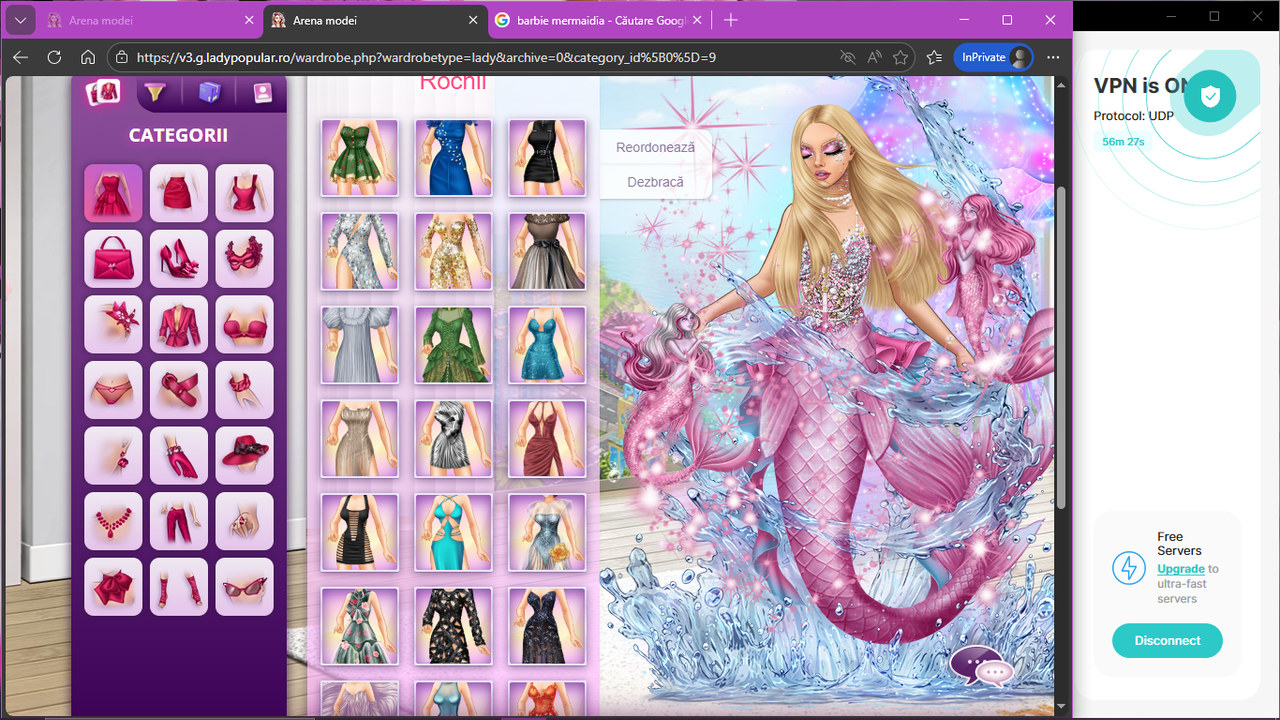Select the gloves category icon

[179, 456]
